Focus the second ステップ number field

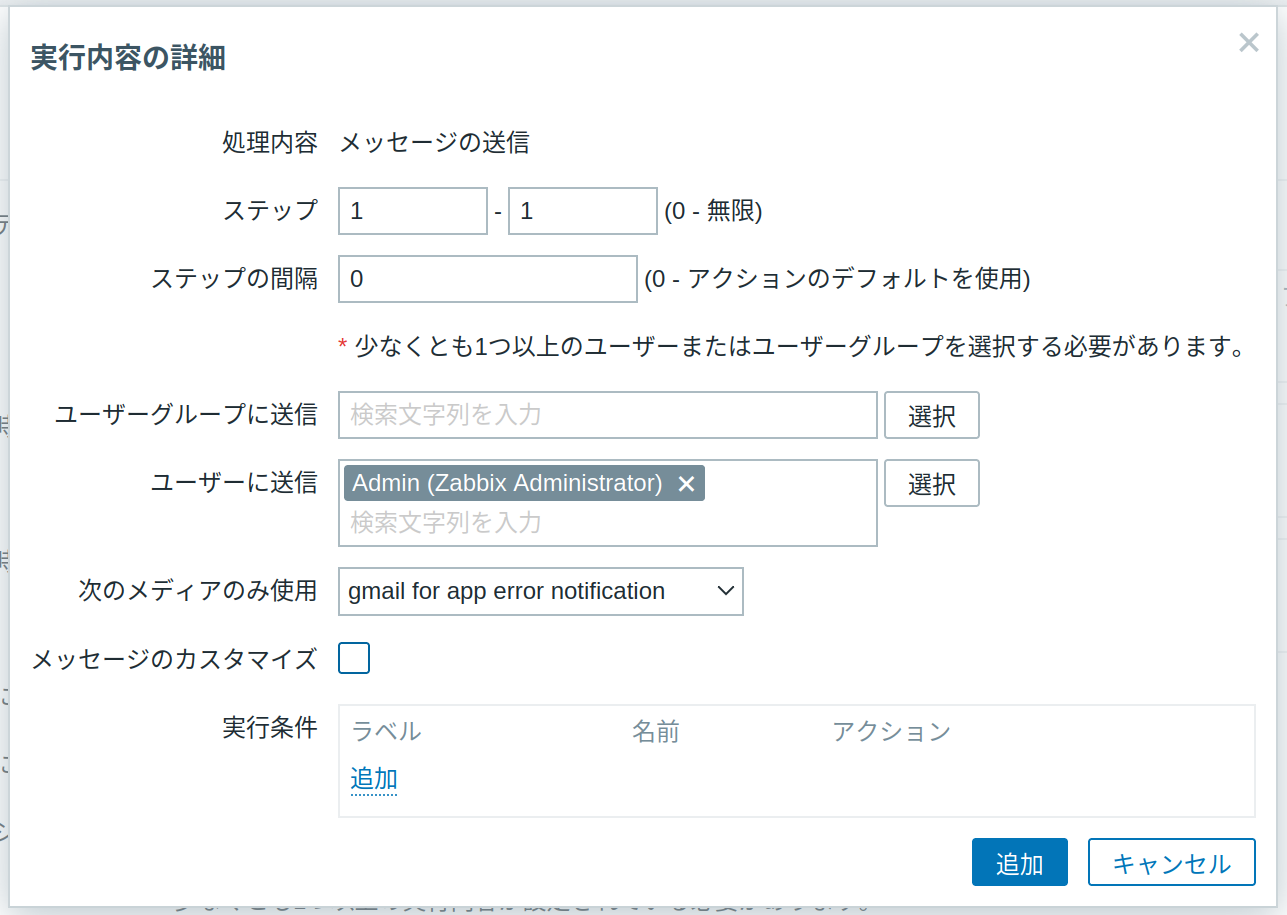582,211
